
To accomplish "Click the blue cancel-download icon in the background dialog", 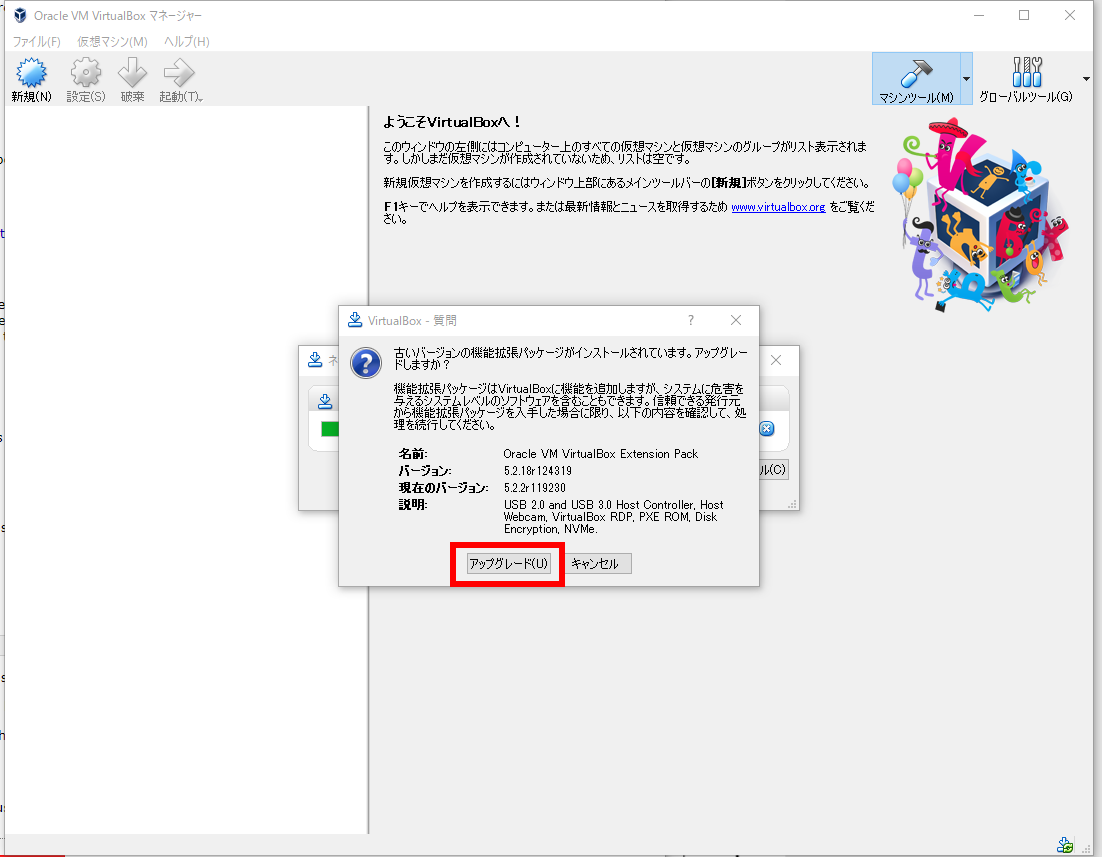I will point(767,428).
